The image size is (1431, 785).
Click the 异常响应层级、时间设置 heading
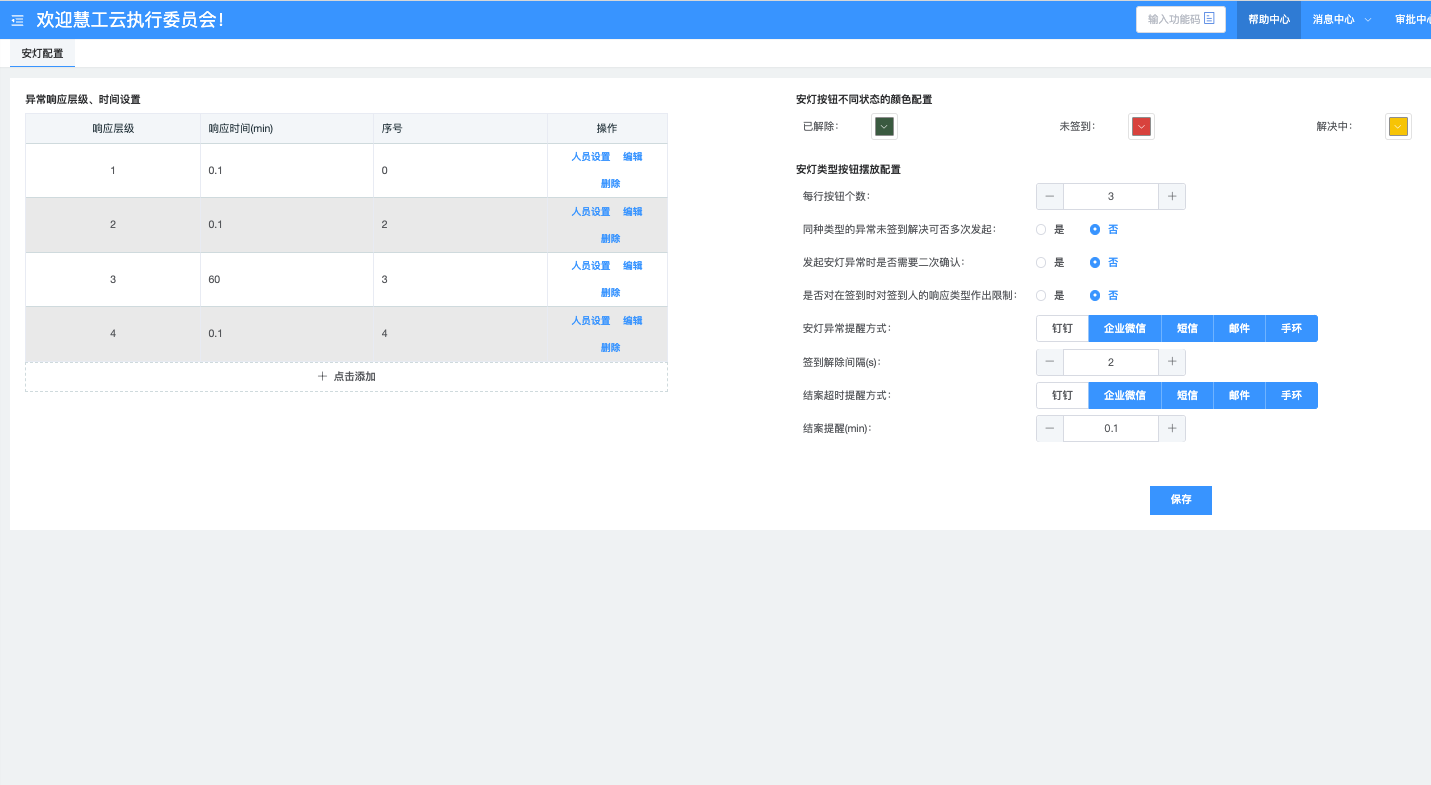pos(83,100)
